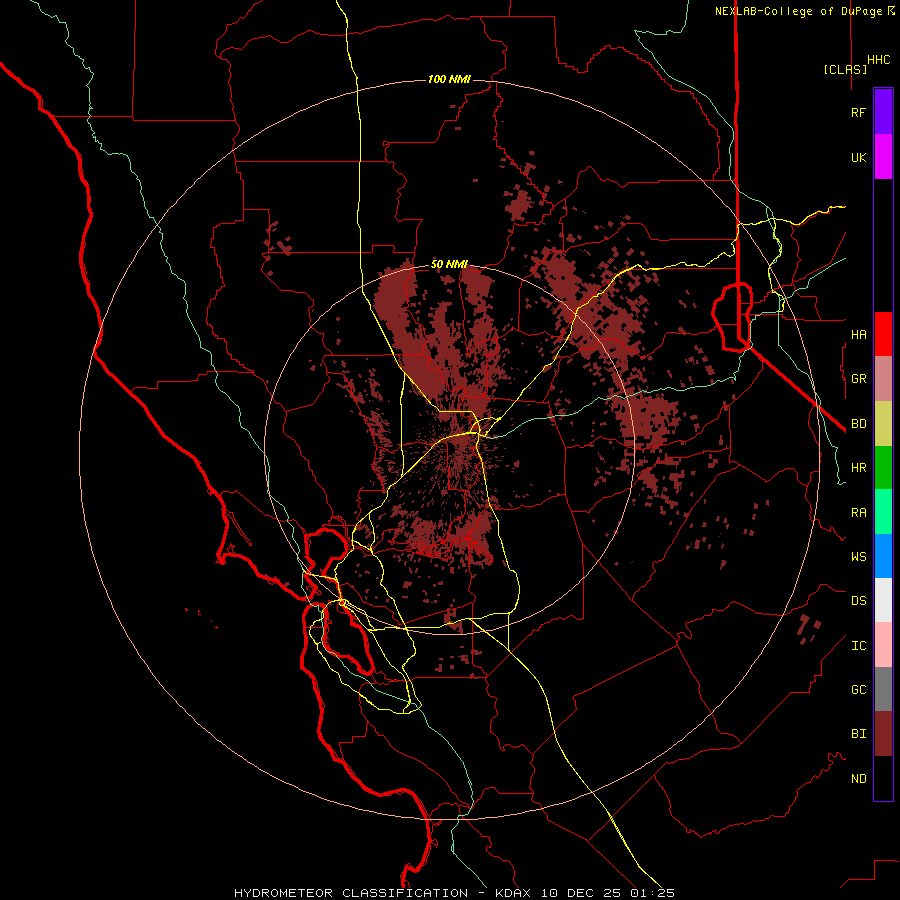Select the GR dusty pink legend swatch
The image size is (900, 900).
tap(883, 379)
